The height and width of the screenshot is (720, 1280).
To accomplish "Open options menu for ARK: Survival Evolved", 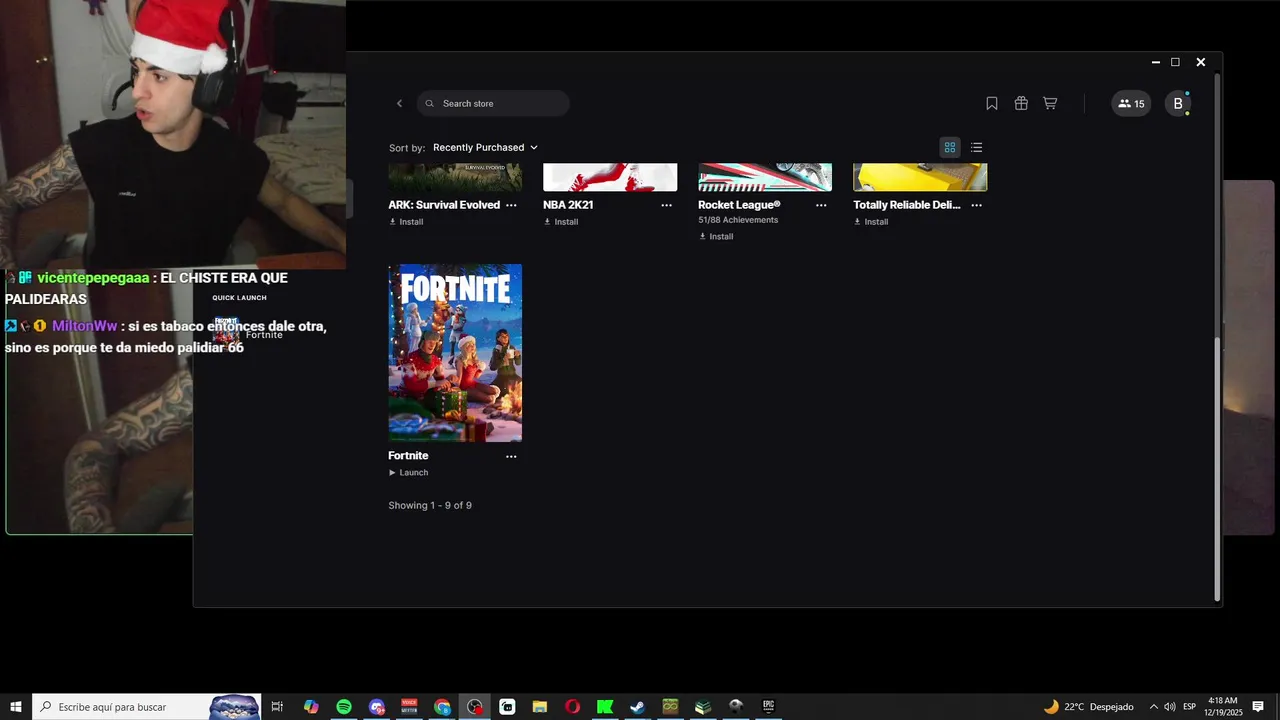I will tap(511, 205).
